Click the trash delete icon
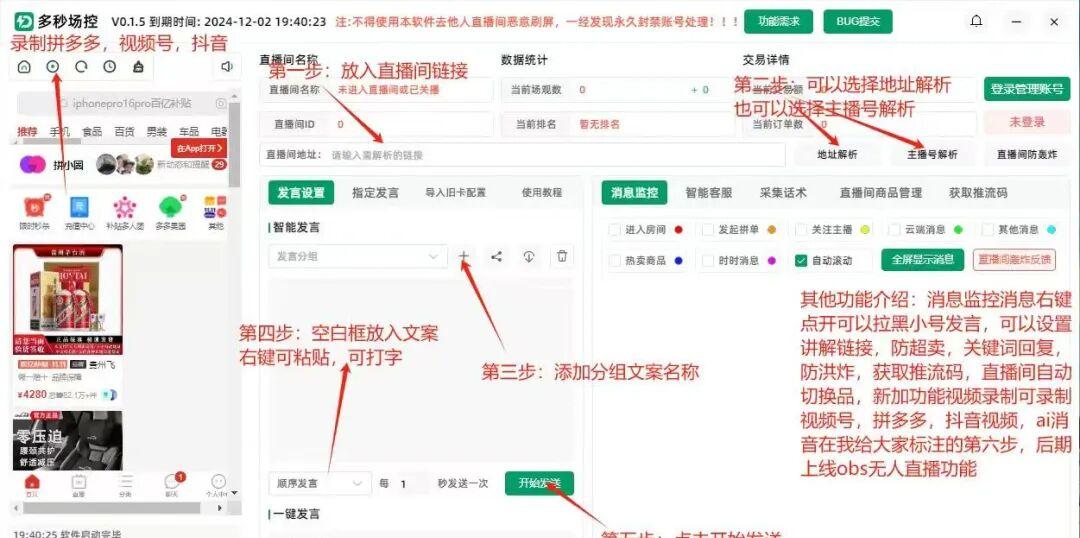Image resolution: width=1080 pixels, height=538 pixels. tap(562, 256)
